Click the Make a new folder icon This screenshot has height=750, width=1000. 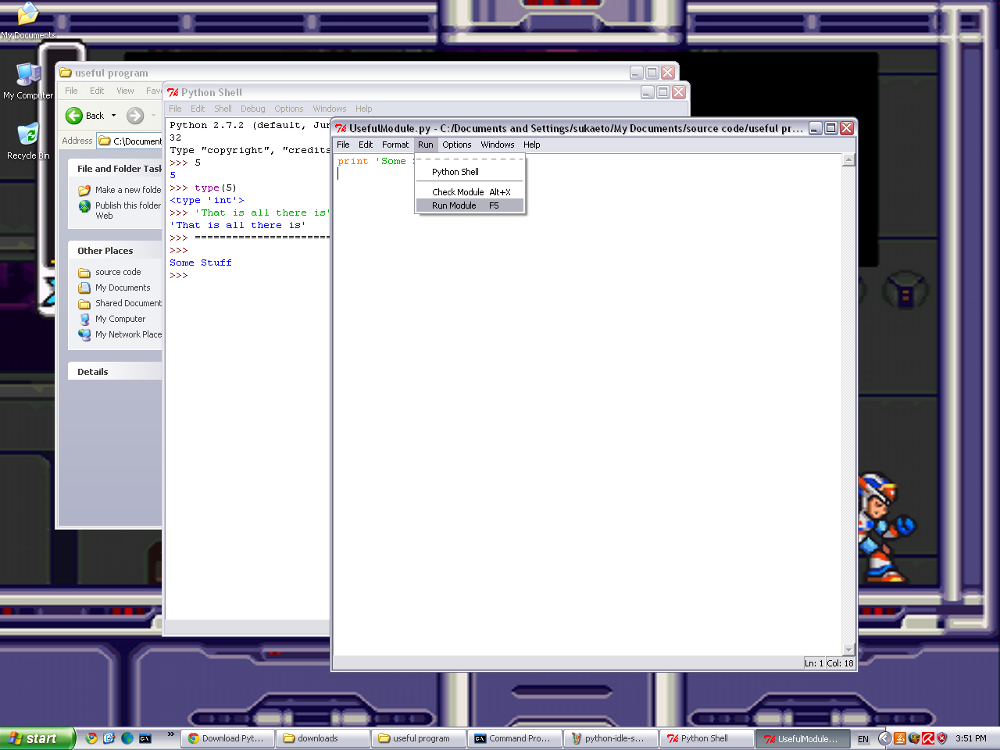(85, 190)
